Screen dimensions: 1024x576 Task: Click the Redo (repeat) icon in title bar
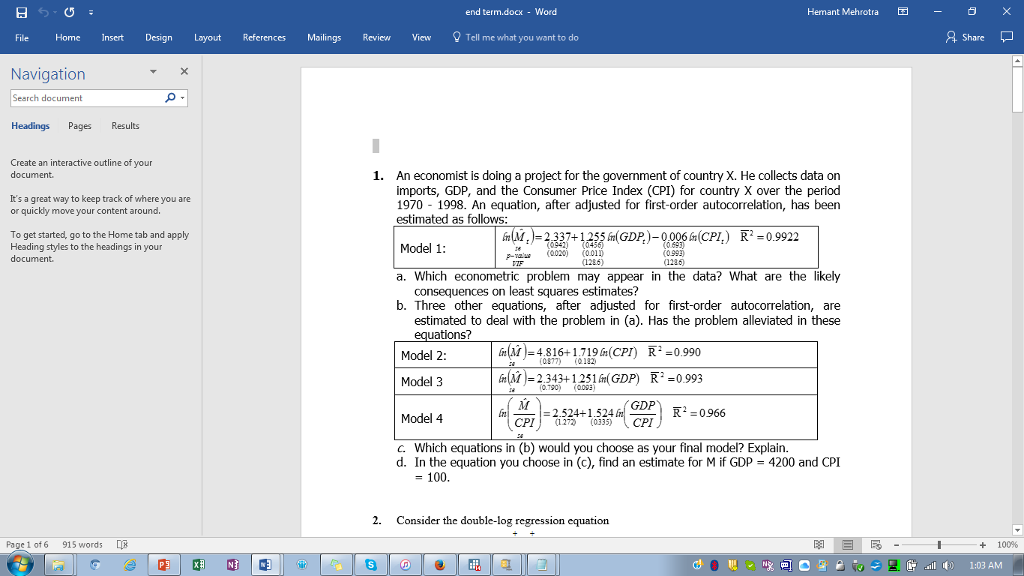[69, 12]
